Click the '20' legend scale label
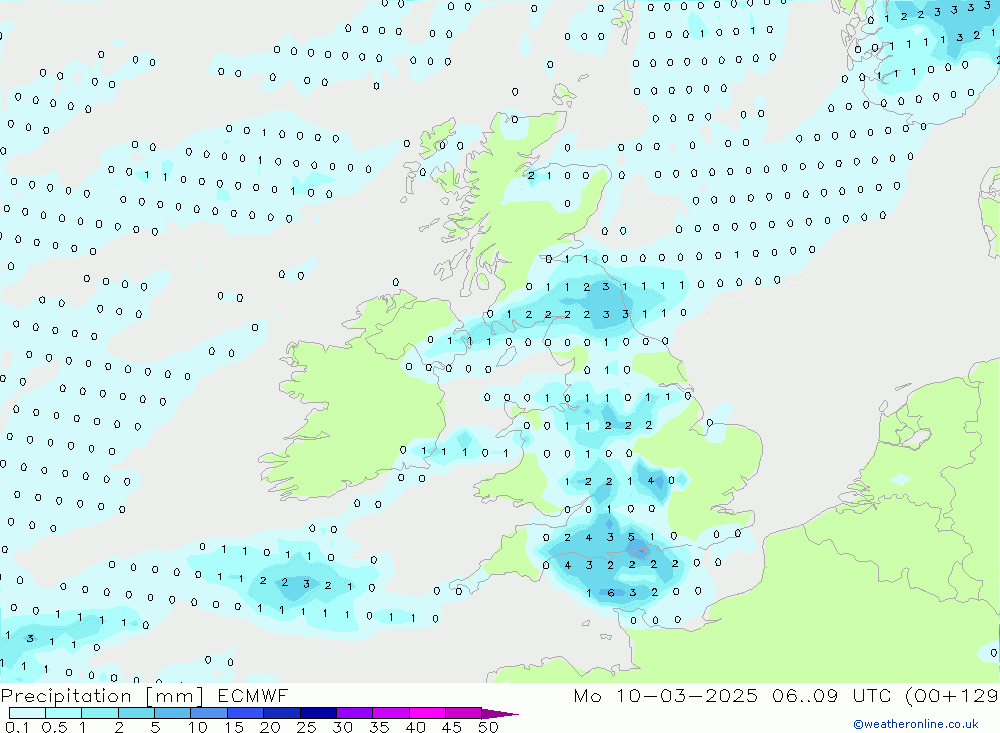 (270, 727)
